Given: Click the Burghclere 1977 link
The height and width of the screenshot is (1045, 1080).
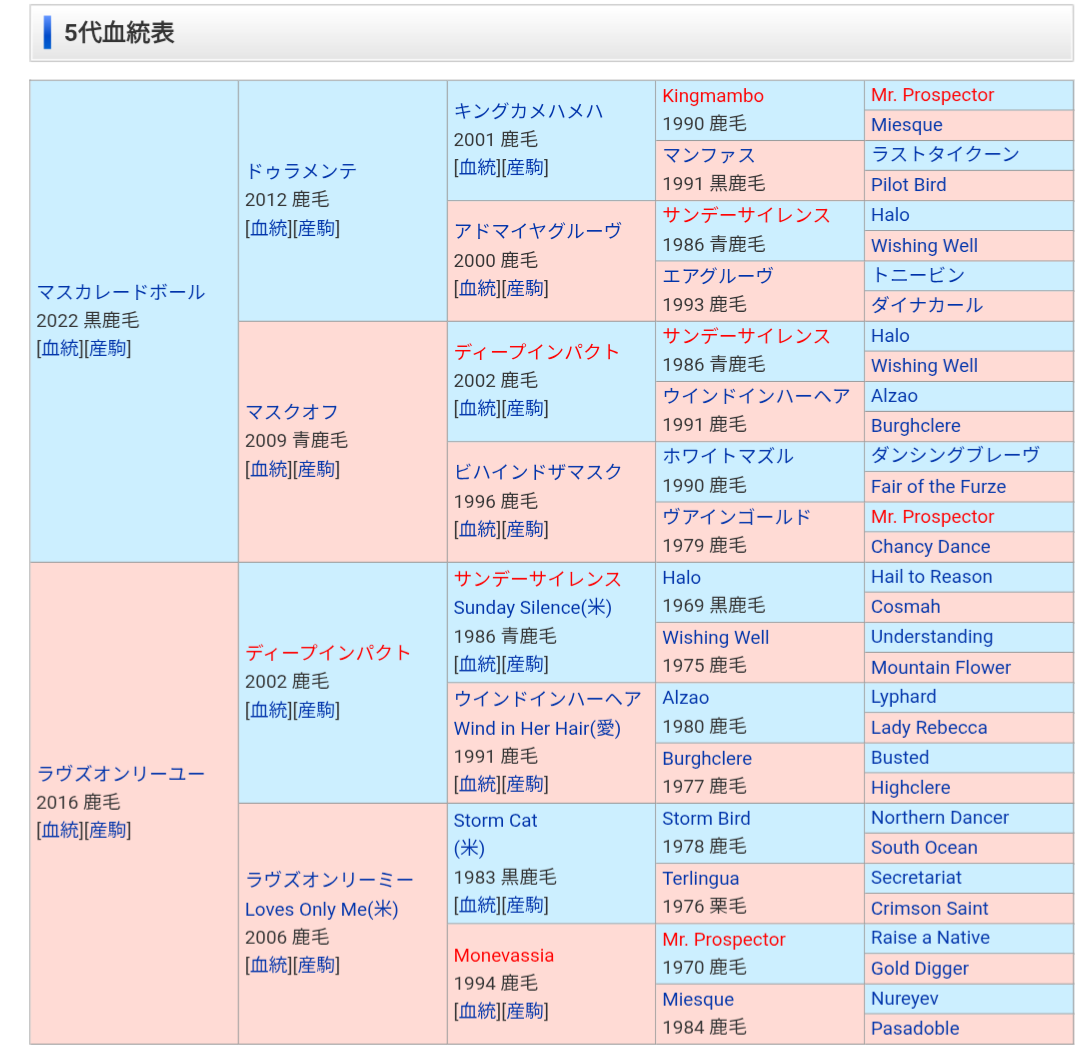Looking at the screenshot, I should pyautogui.click(x=707, y=758).
